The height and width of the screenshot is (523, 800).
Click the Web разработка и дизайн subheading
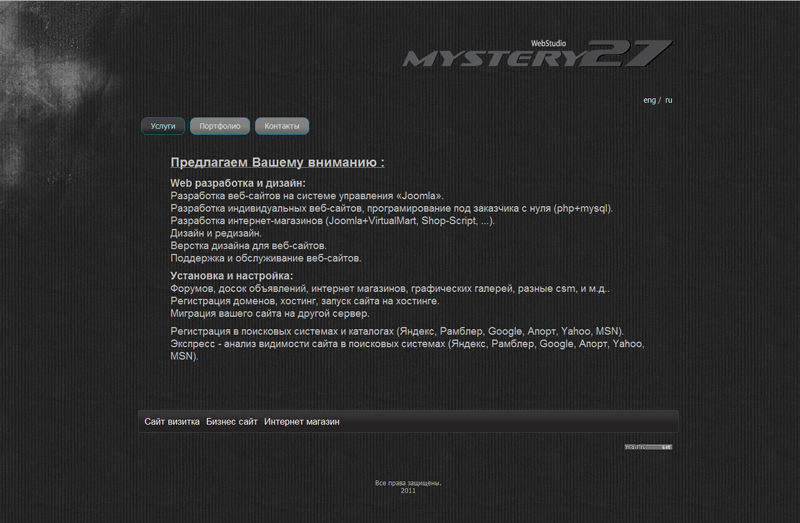[238, 183]
